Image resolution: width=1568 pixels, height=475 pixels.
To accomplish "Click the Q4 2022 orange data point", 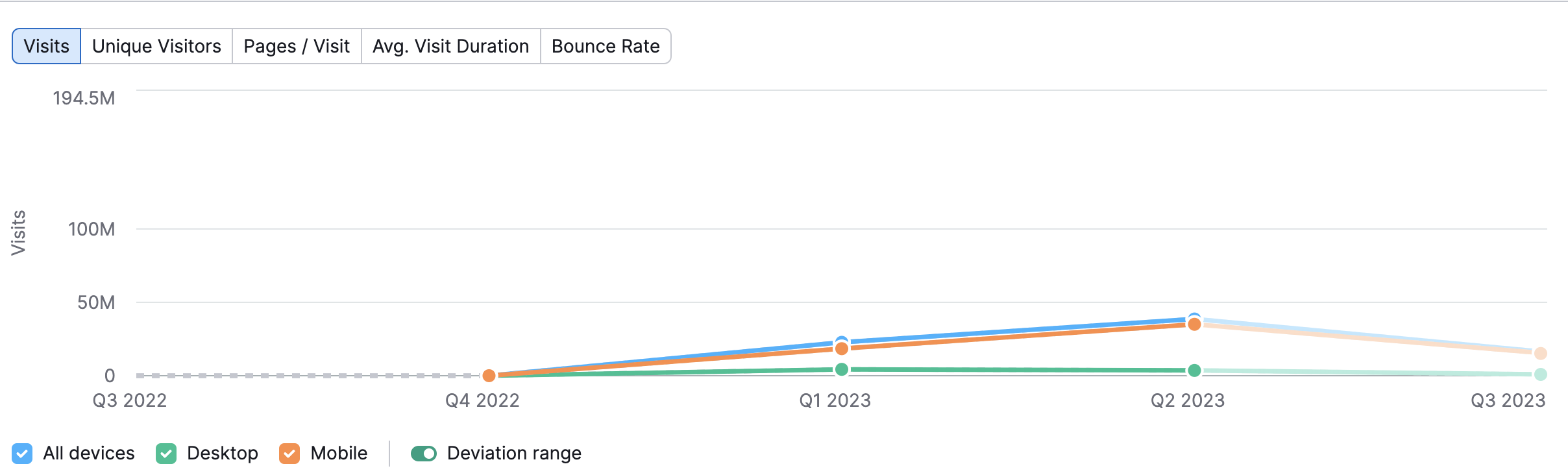I will pos(489,376).
